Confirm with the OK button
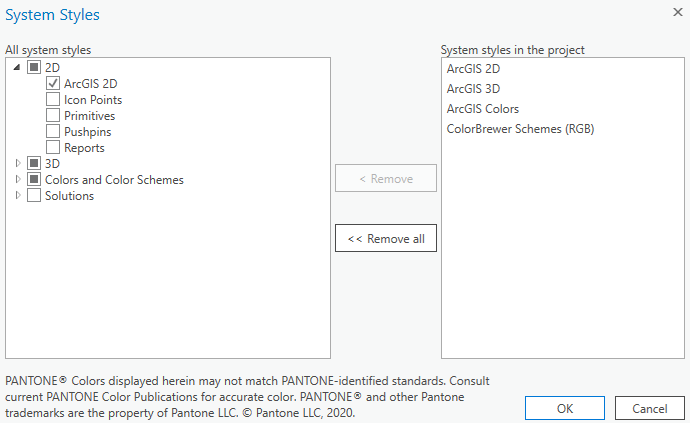The width and height of the screenshot is (690, 423). point(564,408)
